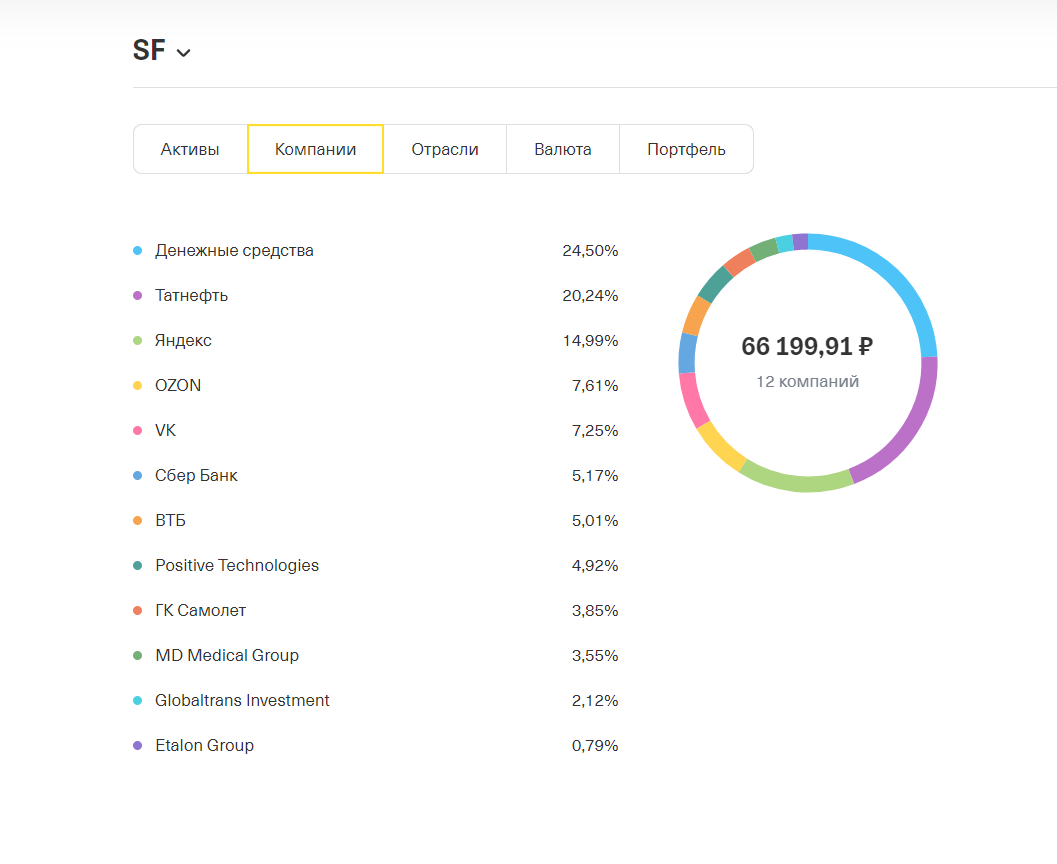
Task: Click the 5,01% share value
Action: click(595, 520)
